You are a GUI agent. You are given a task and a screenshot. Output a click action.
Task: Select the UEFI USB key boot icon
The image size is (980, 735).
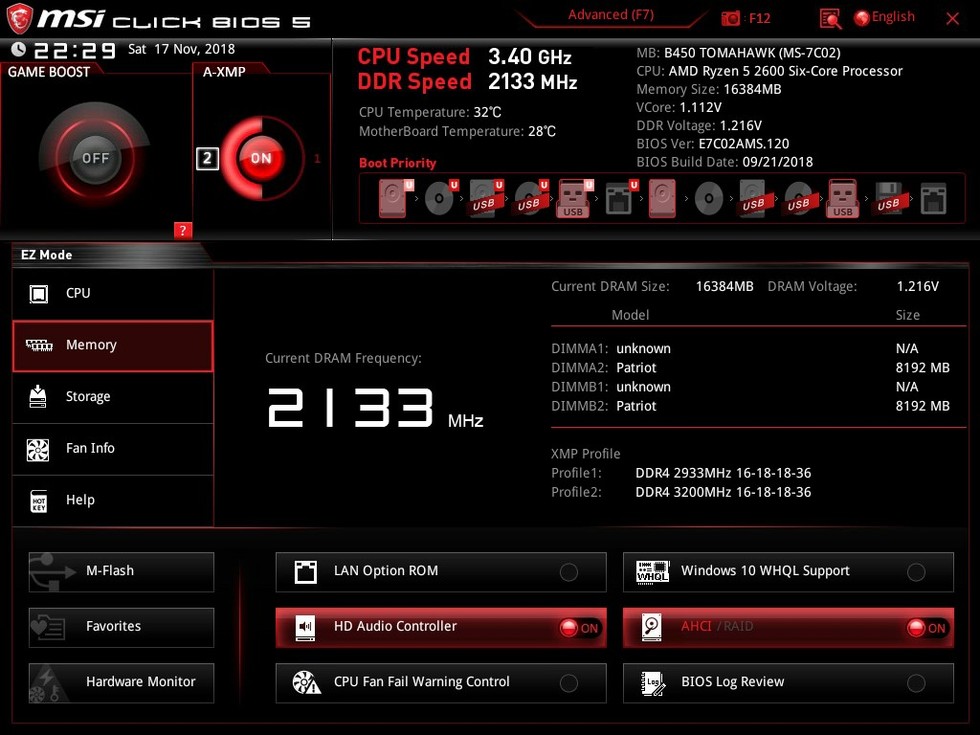click(x=575, y=198)
